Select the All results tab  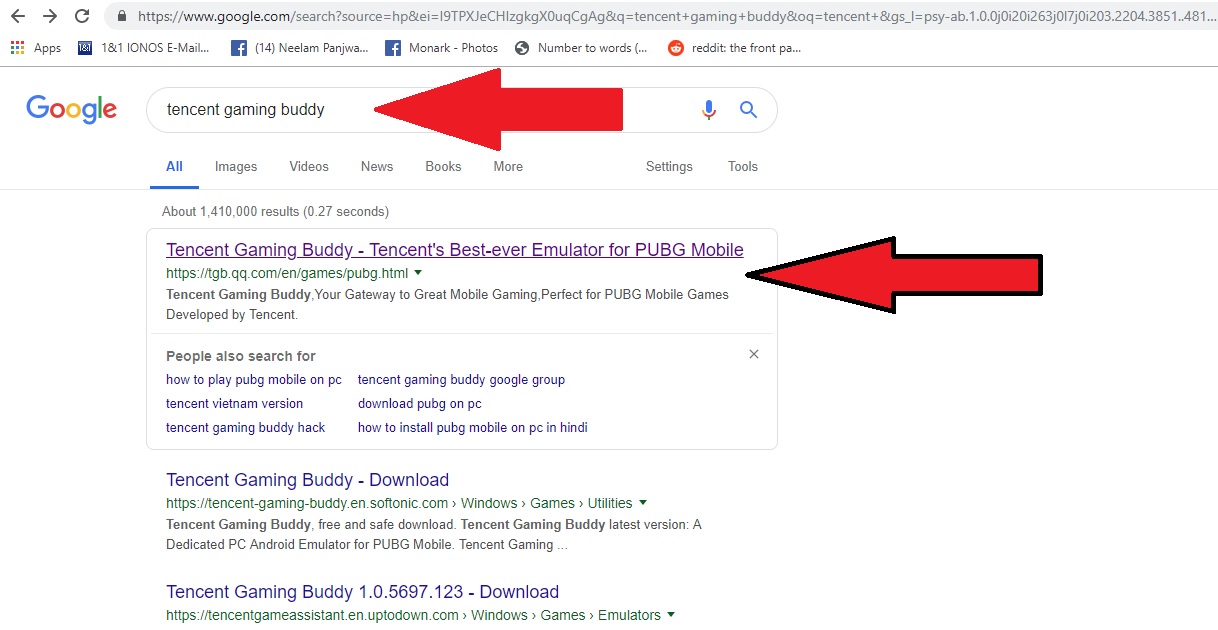(x=174, y=166)
